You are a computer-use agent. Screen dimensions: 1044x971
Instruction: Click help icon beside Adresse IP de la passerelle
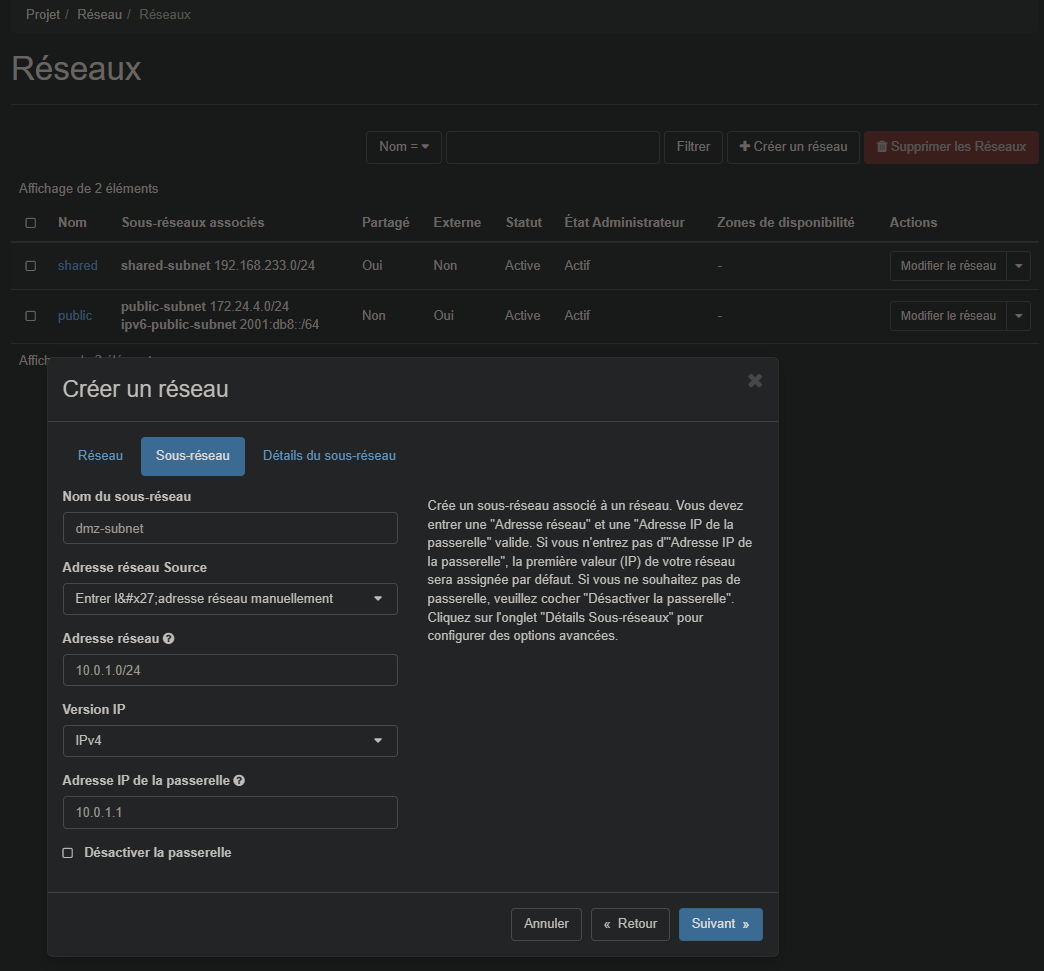click(x=239, y=781)
